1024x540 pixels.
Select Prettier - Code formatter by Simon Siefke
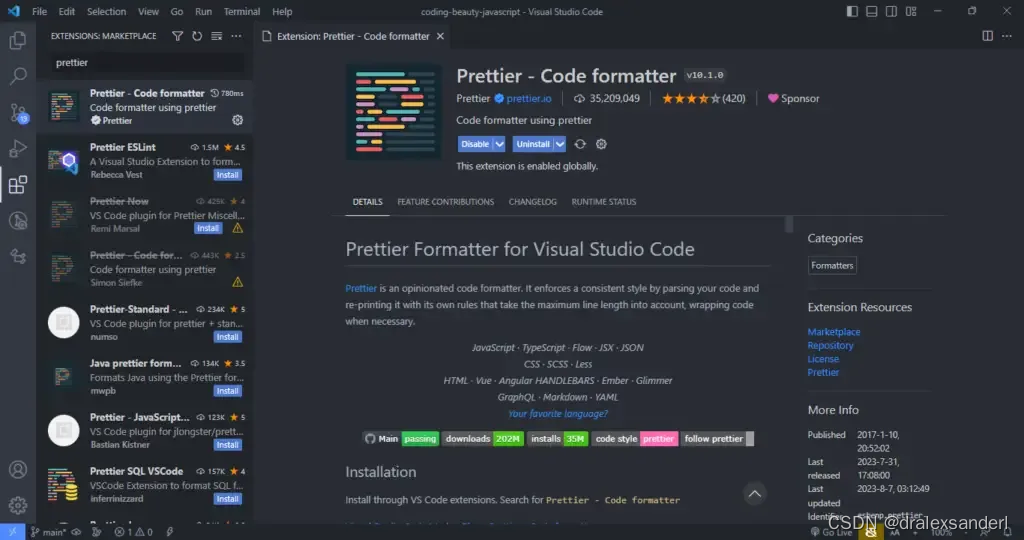point(144,268)
